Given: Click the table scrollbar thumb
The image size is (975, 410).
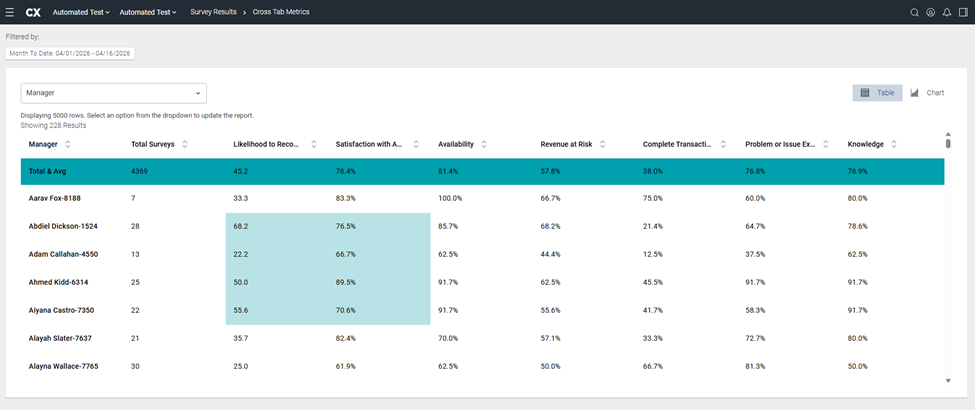Looking at the screenshot, I should click(948, 144).
